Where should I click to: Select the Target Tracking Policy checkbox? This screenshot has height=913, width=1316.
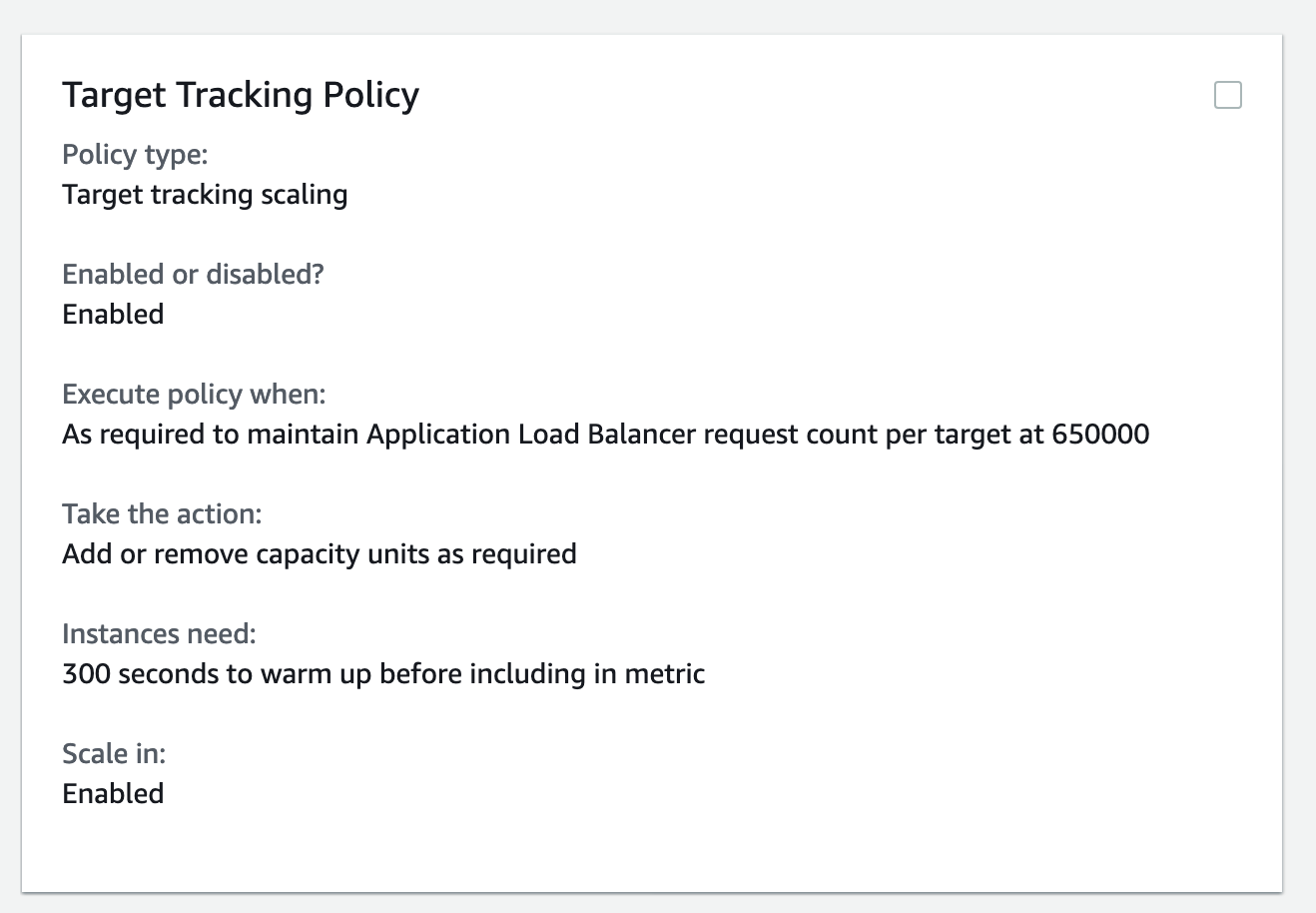point(1227,95)
